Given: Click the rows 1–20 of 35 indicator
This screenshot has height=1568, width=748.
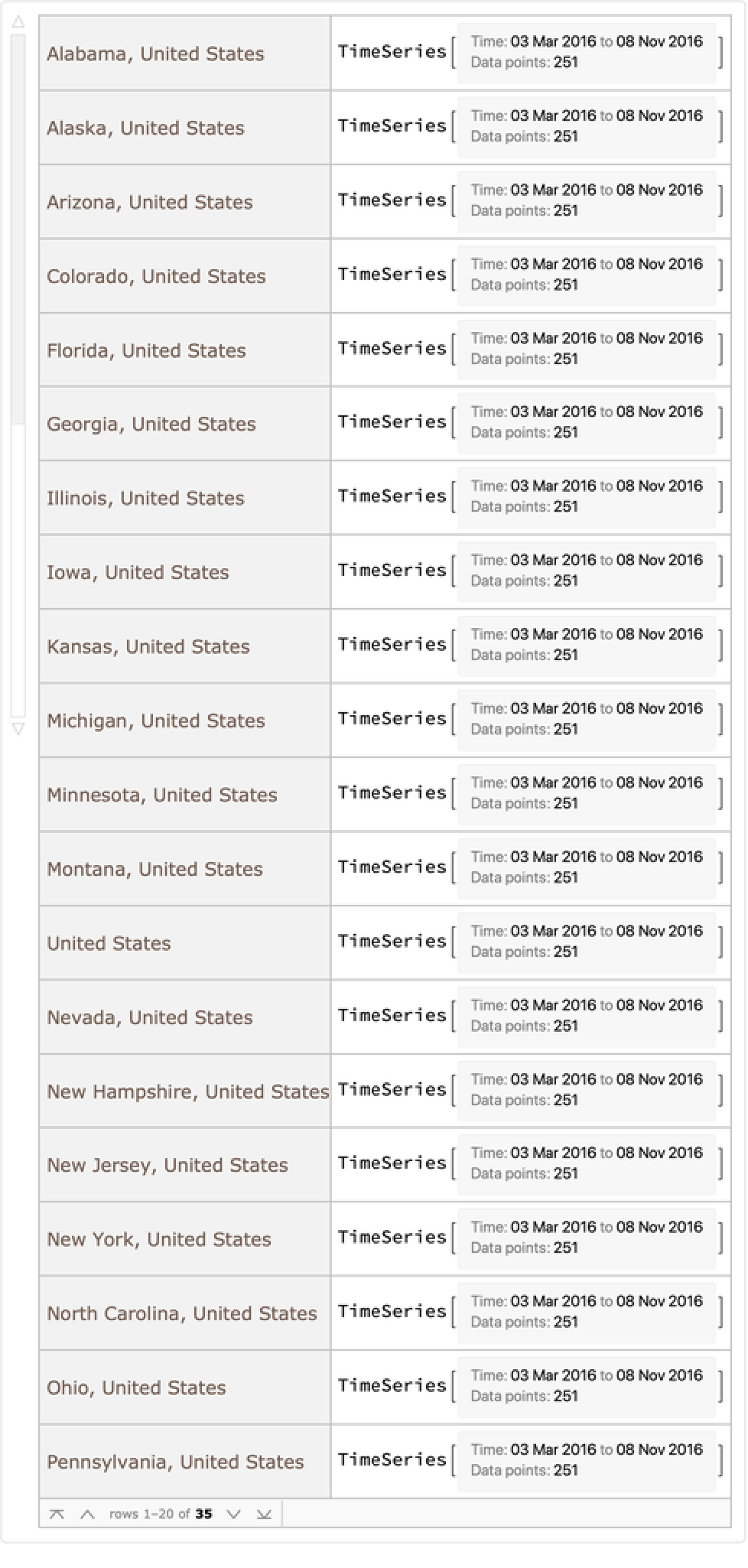Looking at the screenshot, I should coord(161,1514).
